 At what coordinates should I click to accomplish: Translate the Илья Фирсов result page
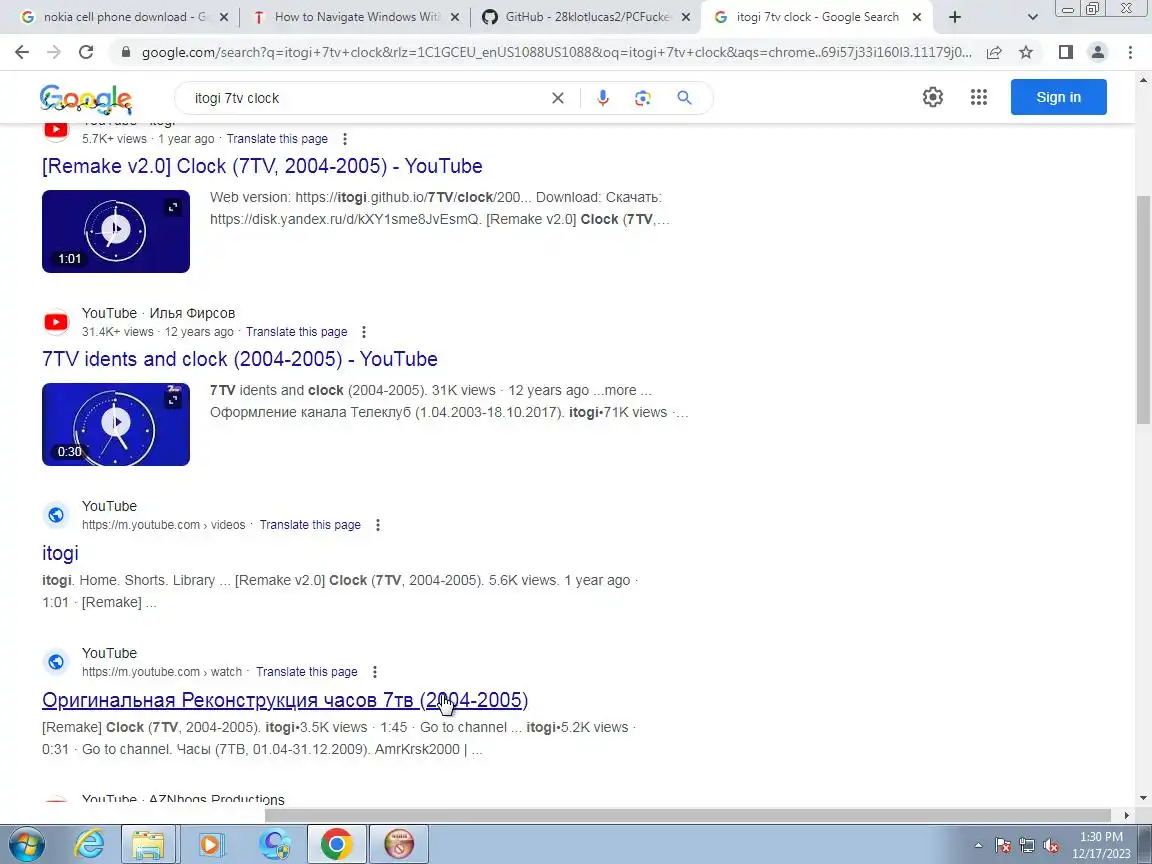tap(297, 332)
